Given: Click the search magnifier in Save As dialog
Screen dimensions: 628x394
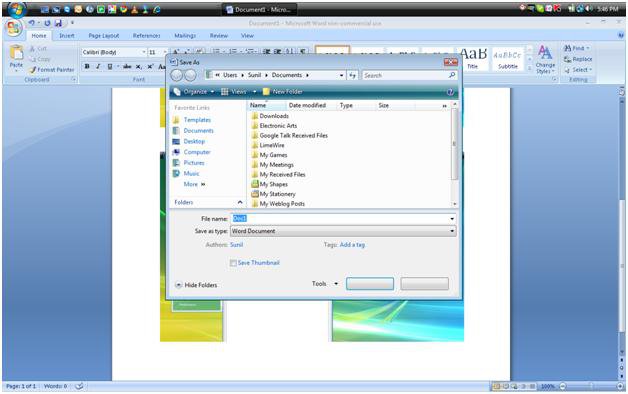Looking at the screenshot, I should click(452, 75).
